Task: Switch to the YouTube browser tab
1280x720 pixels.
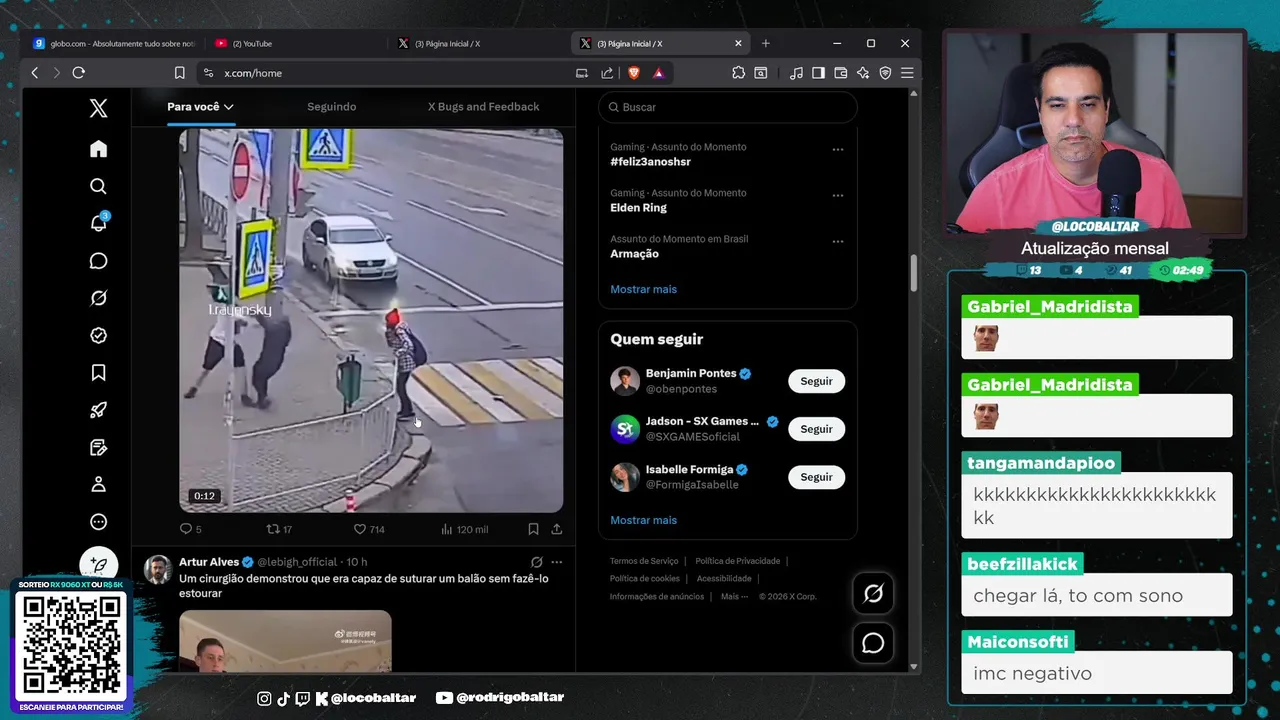Action: coord(296,44)
